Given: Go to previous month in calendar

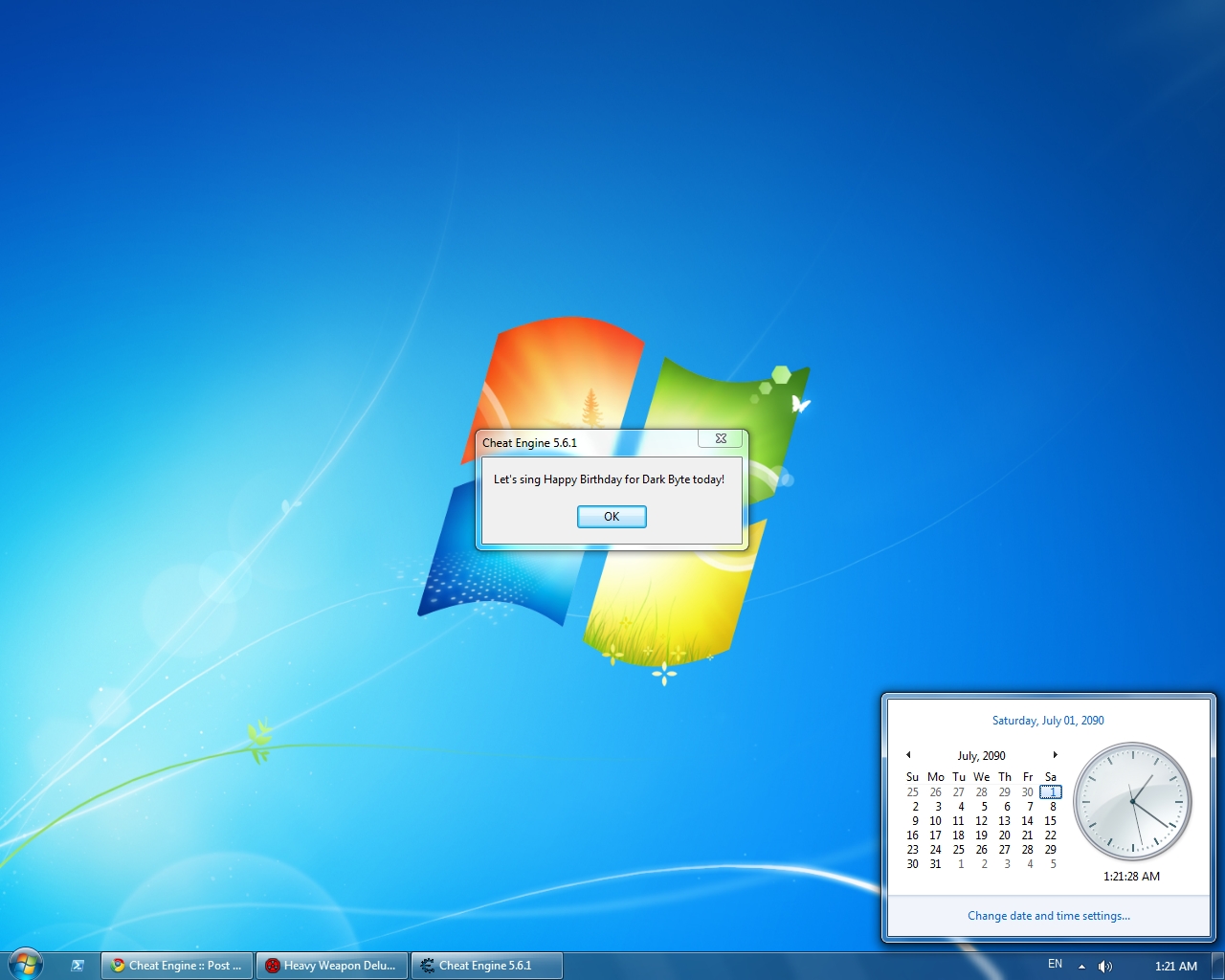Looking at the screenshot, I should pos(908,755).
